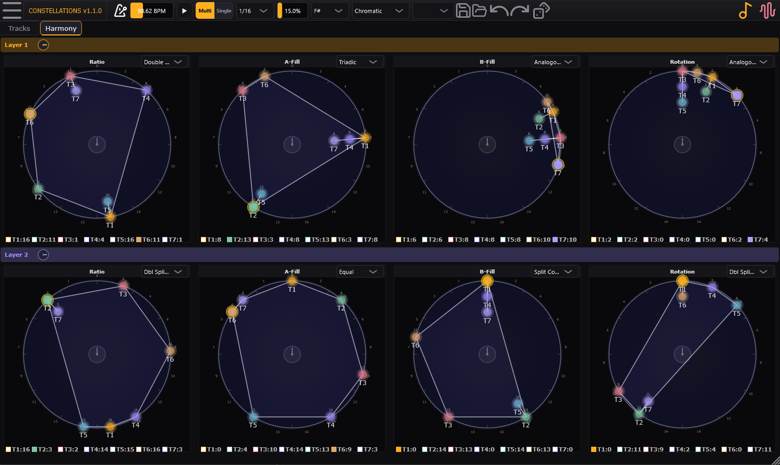Viewport: 780px width, 465px height.
Task: Save the project with the floppy disk icon
Action: tap(463, 10)
